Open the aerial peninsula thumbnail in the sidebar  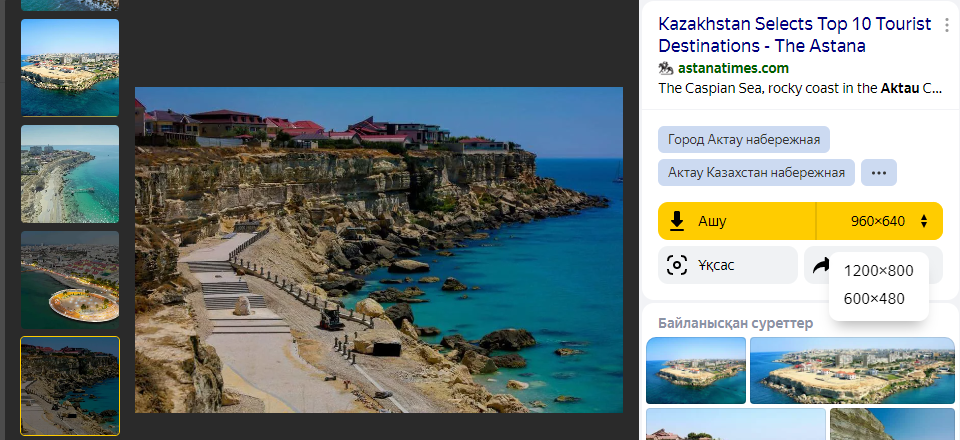(x=70, y=67)
